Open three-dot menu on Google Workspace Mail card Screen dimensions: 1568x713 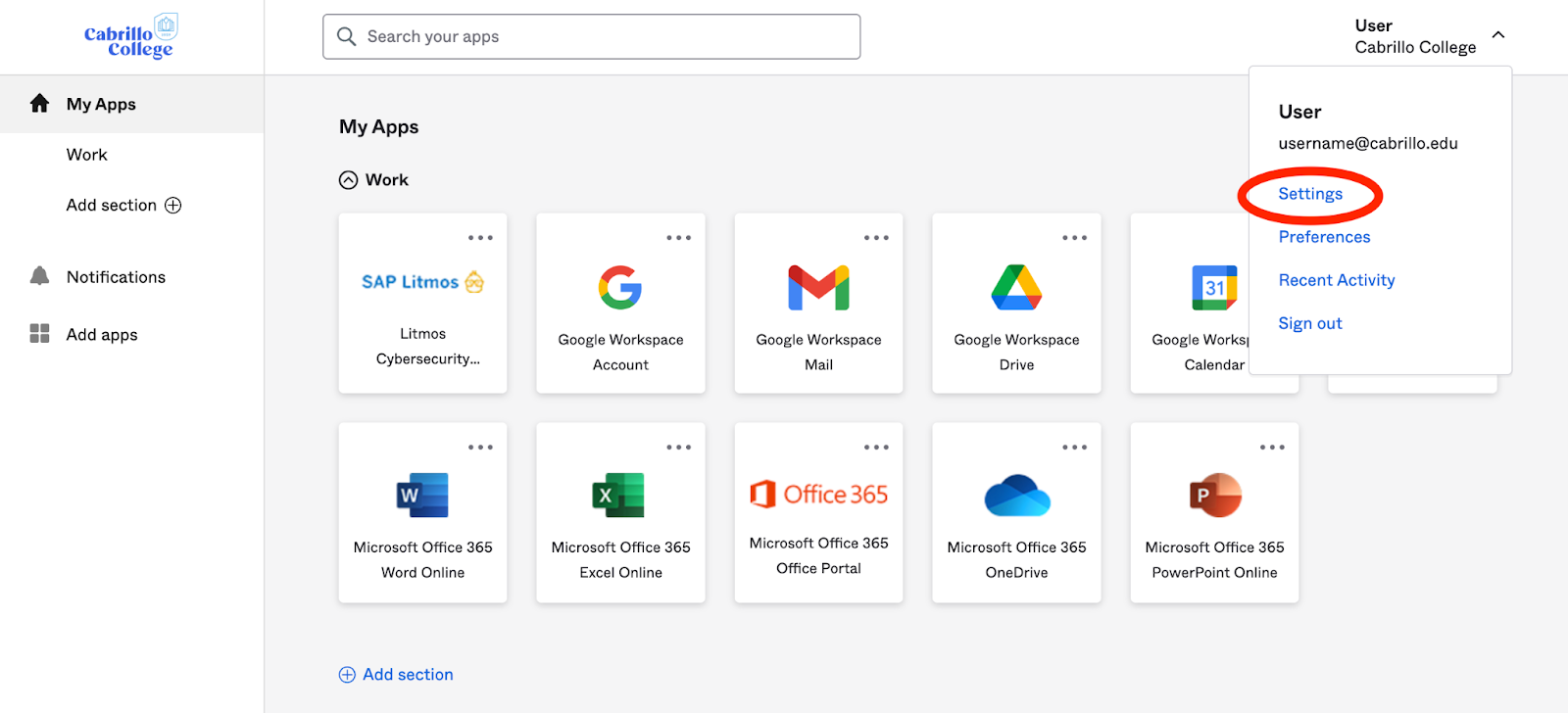pos(876,238)
